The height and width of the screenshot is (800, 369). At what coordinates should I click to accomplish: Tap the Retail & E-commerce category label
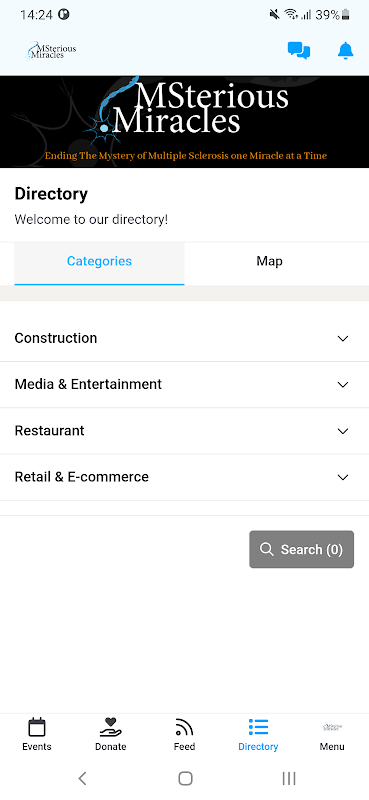pyautogui.click(x=82, y=477)
